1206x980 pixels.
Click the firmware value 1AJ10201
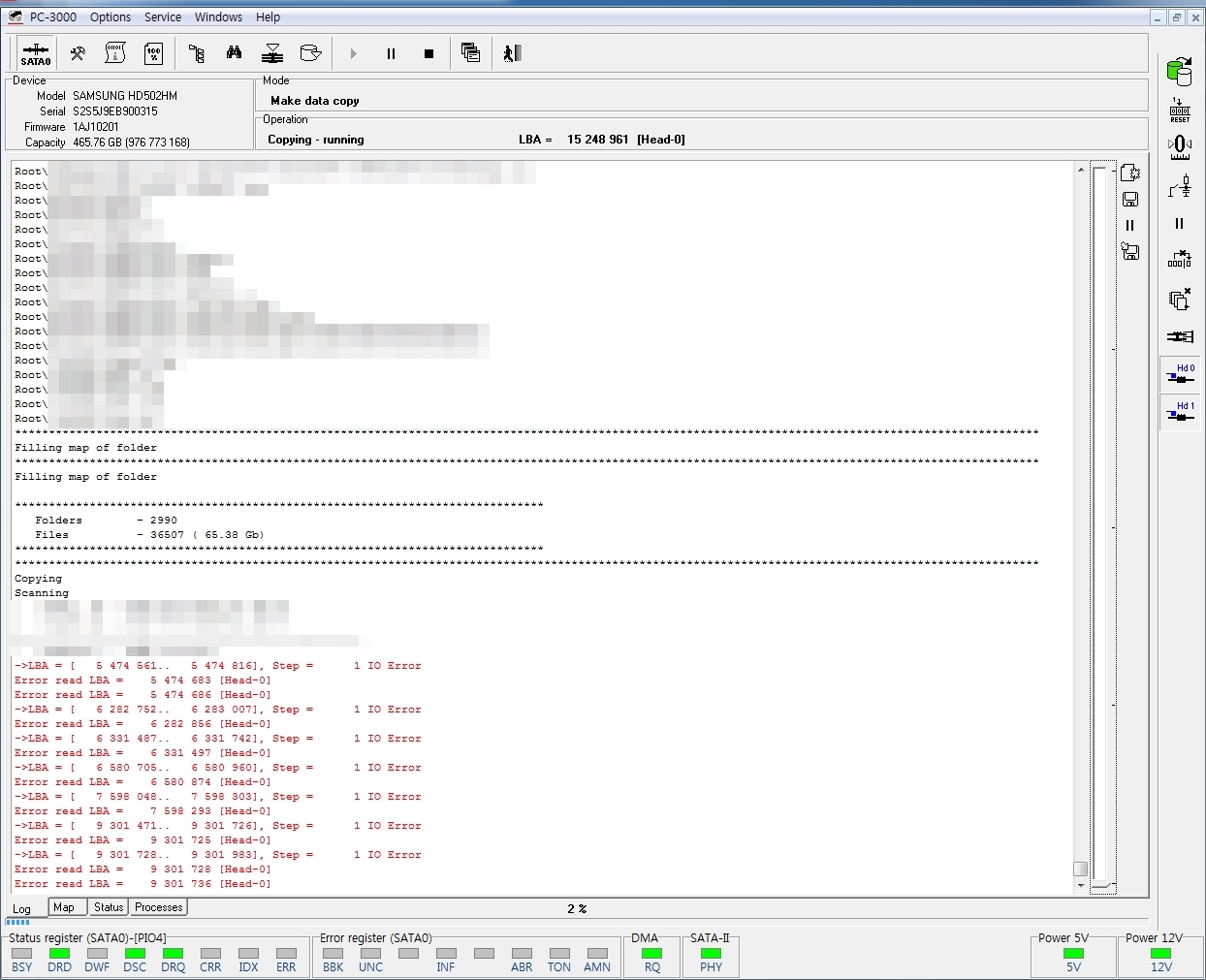coord(96,127)
